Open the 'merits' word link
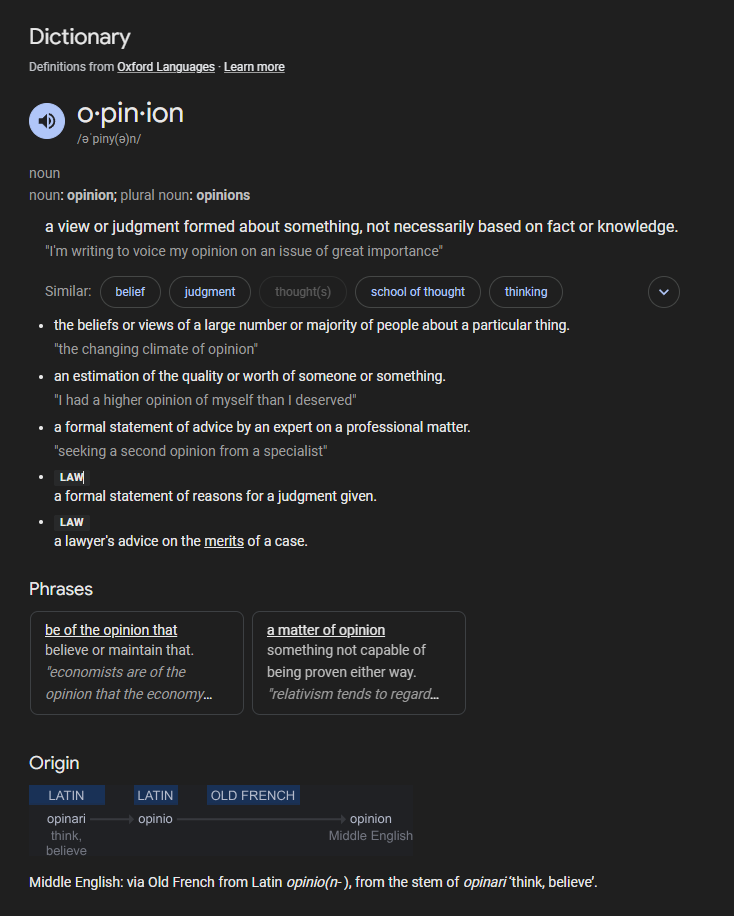The height and width of the screenshot is (916, 734). (224, 541)
